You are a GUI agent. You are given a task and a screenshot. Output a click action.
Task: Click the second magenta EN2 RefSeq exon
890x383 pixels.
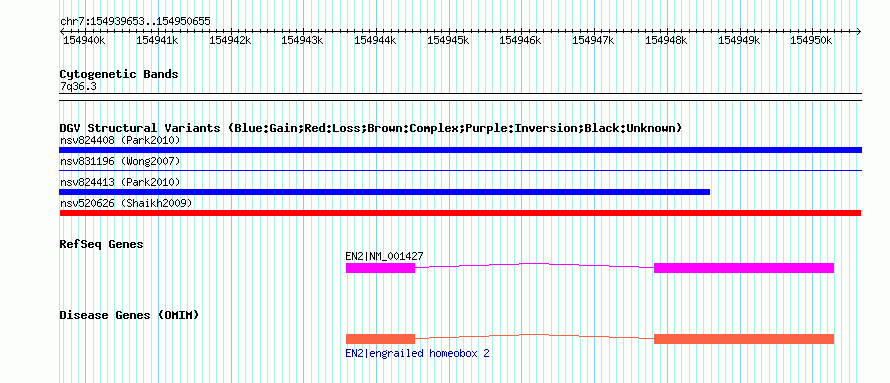[x=744, y=268]
